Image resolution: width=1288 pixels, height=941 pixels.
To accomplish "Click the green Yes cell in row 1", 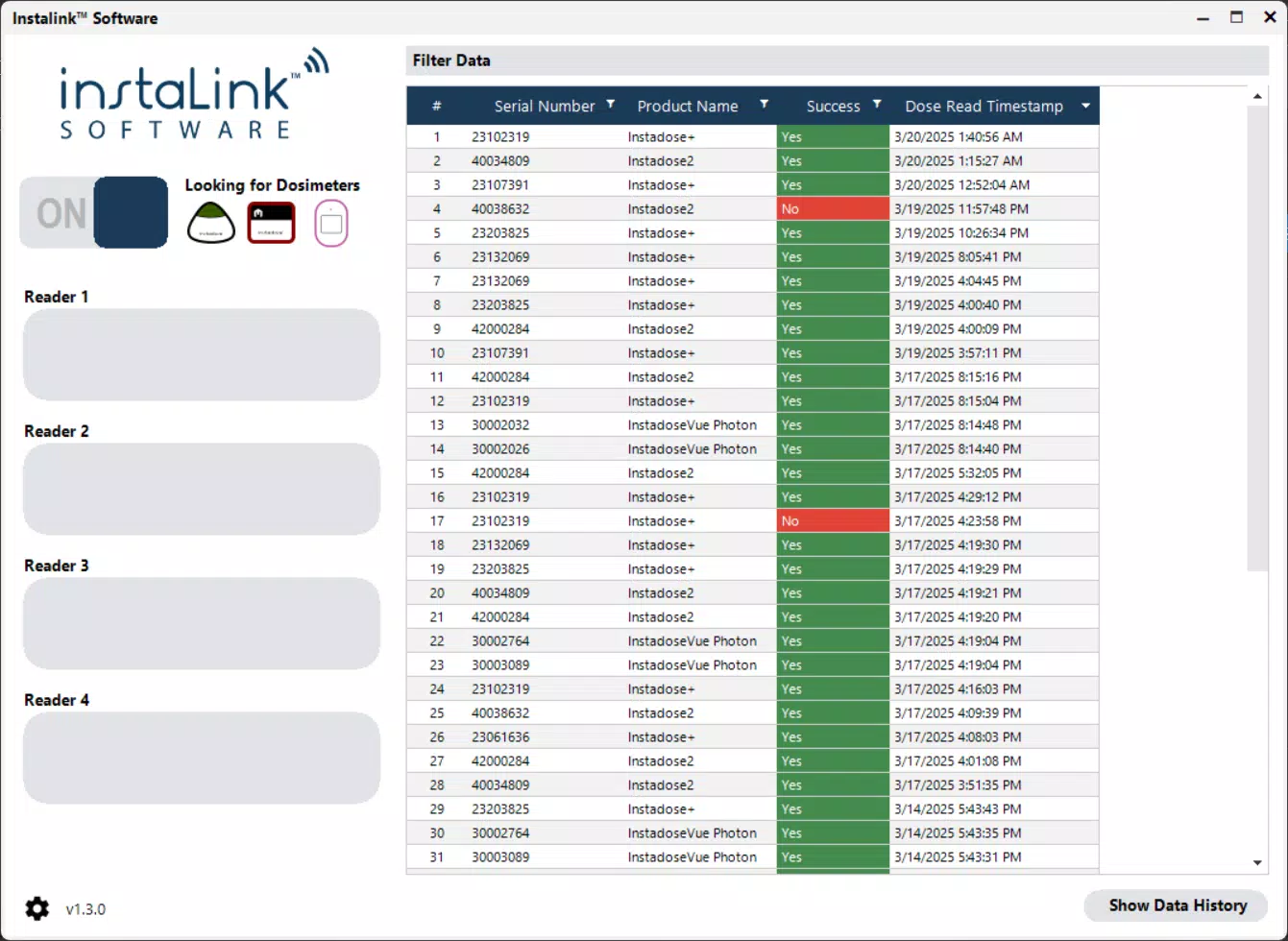I will 833,136.
